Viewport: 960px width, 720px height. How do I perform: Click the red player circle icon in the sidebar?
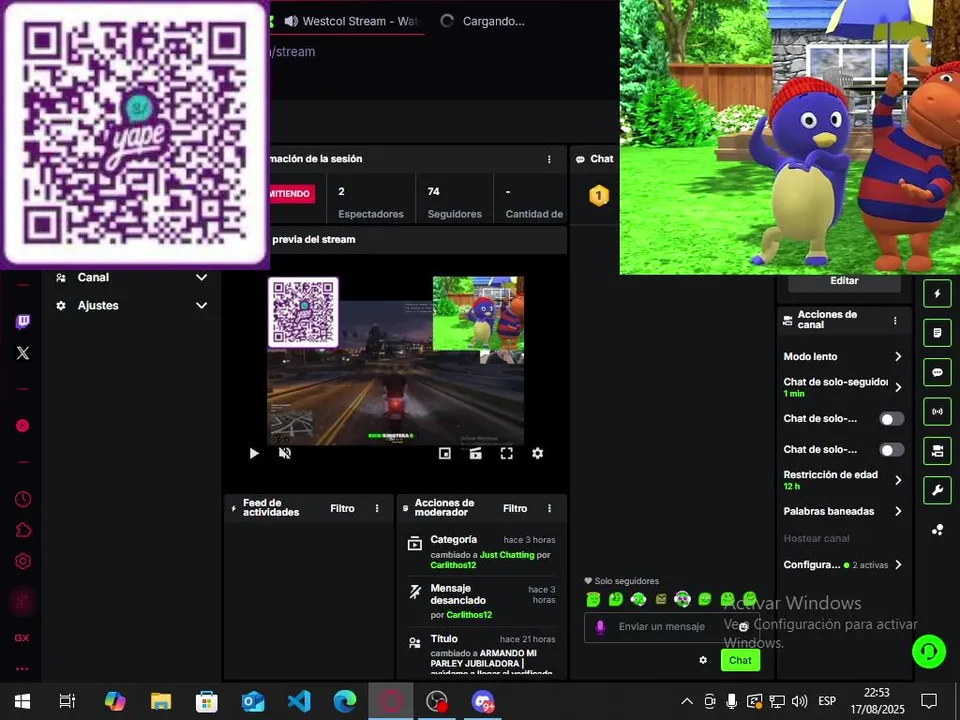(x=23, y=426)
